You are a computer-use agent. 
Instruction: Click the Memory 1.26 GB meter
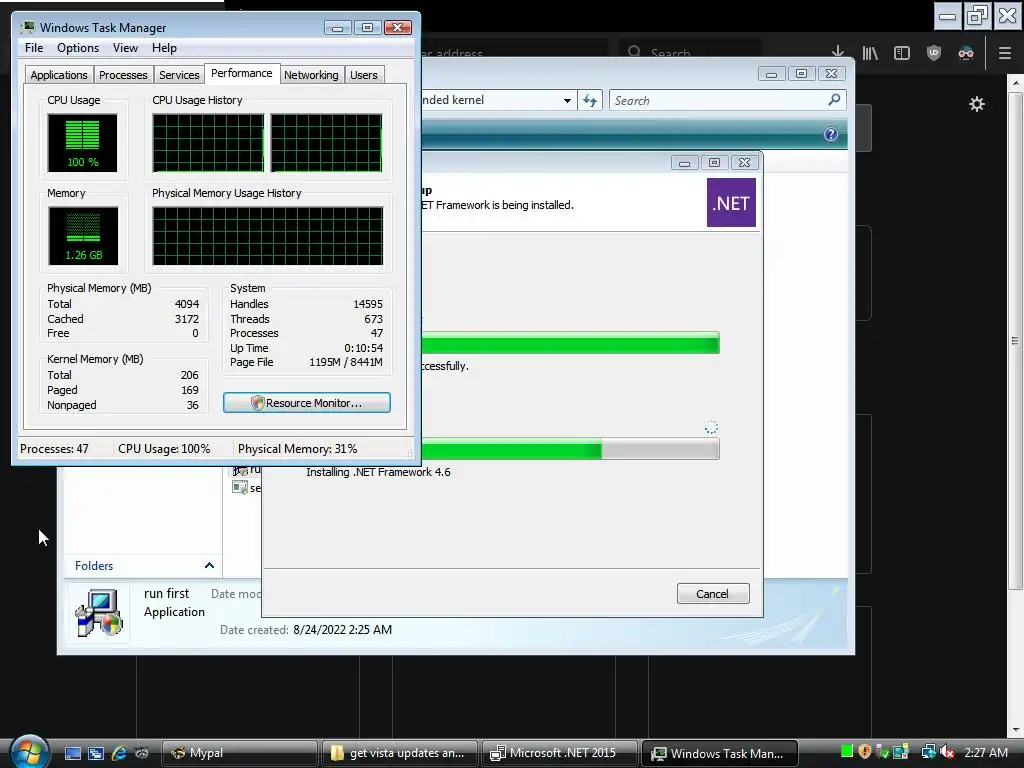point(82,236)
